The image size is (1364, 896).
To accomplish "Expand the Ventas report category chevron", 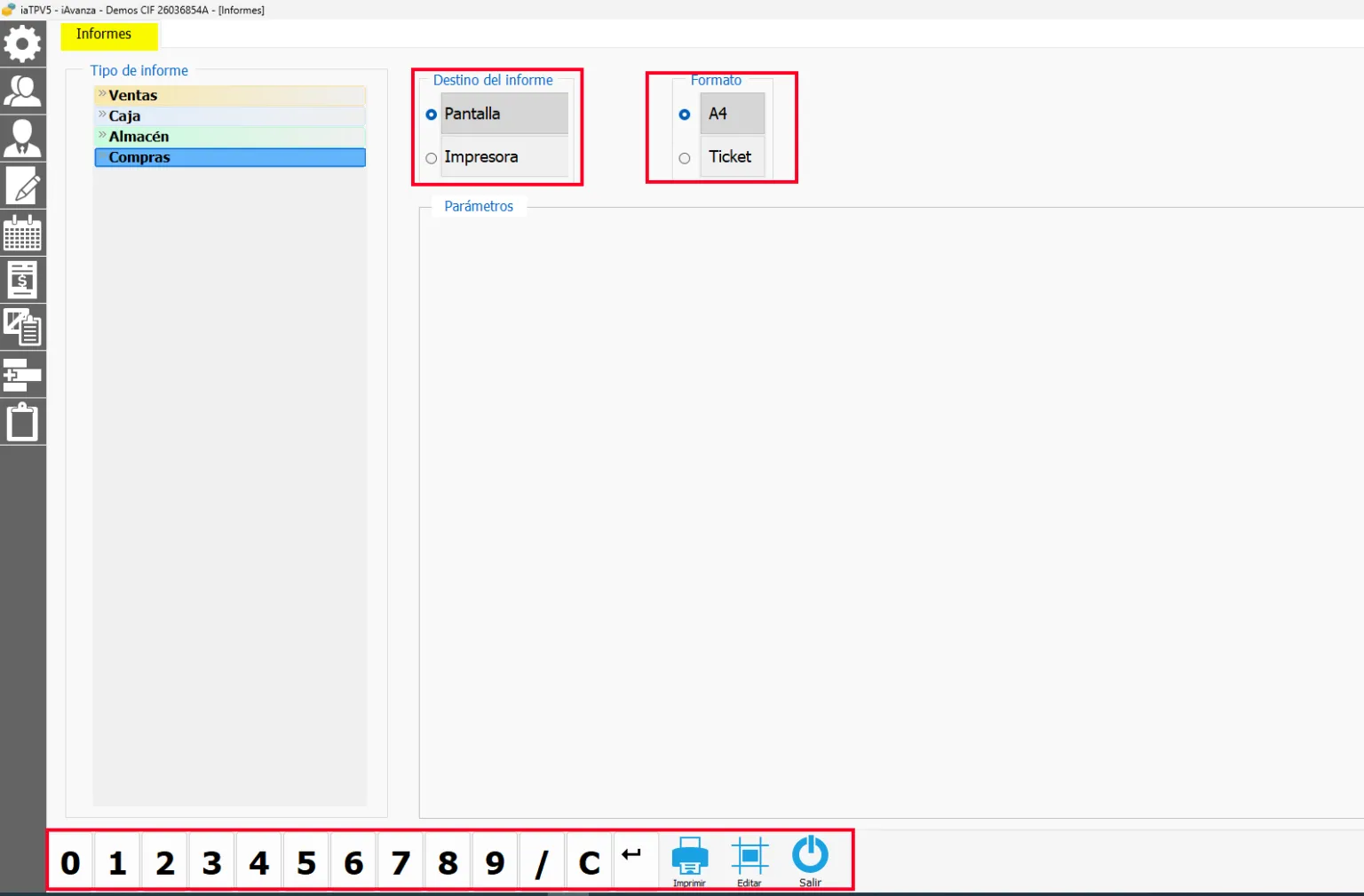I will pyautogui.click(x=102, y=93).
